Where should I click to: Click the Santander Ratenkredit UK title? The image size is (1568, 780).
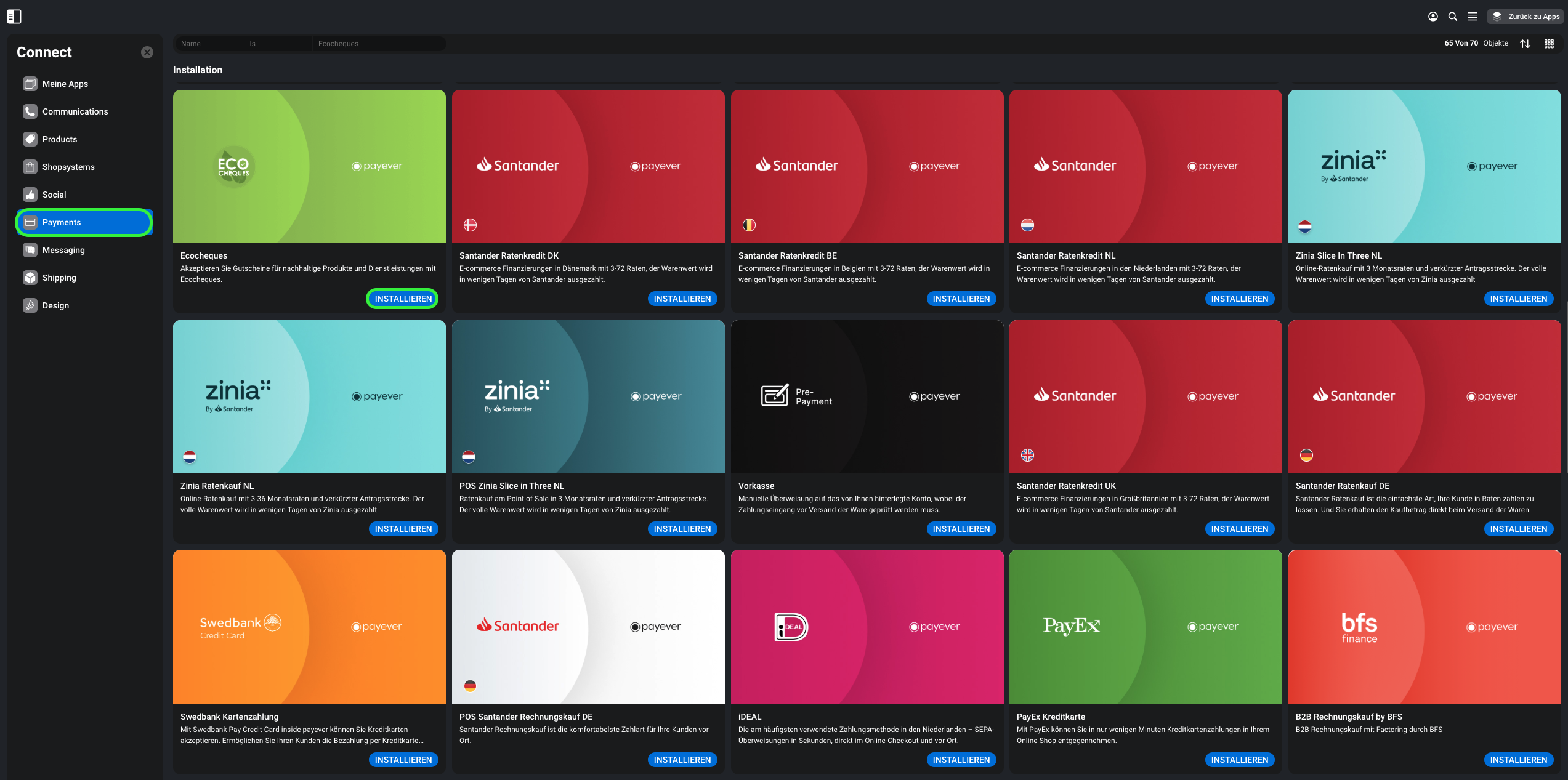point(1066,486)
